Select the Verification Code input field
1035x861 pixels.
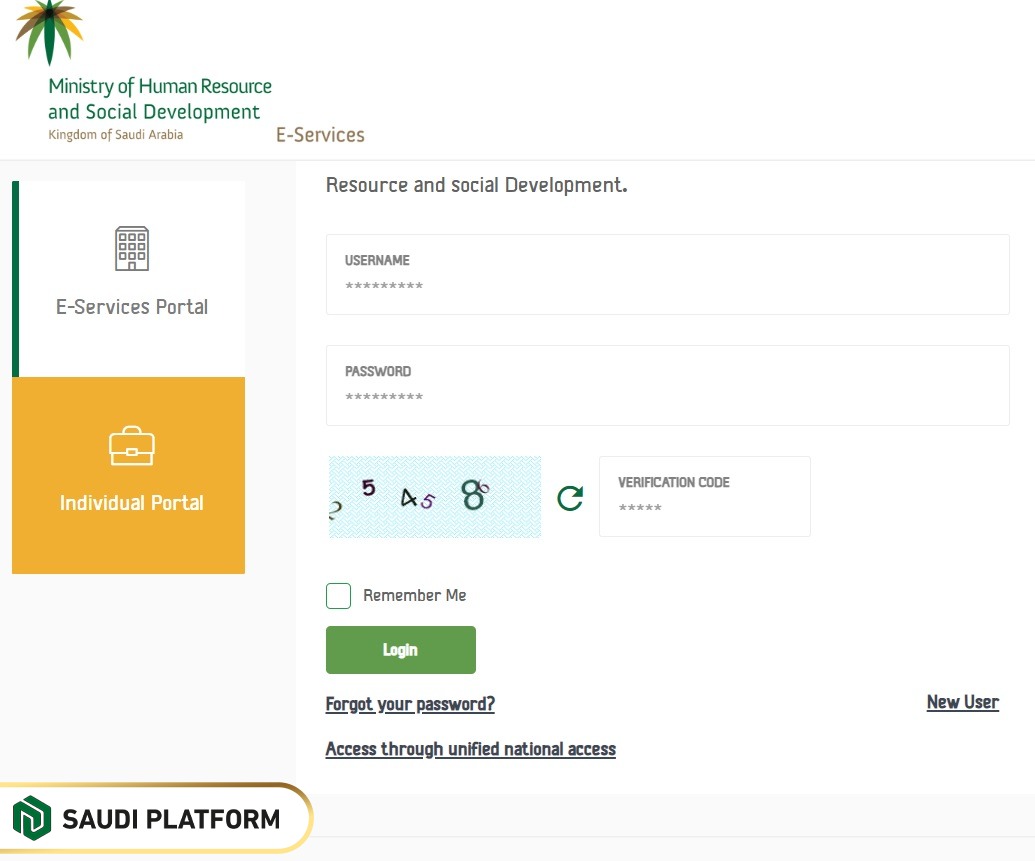pos(704,497)
